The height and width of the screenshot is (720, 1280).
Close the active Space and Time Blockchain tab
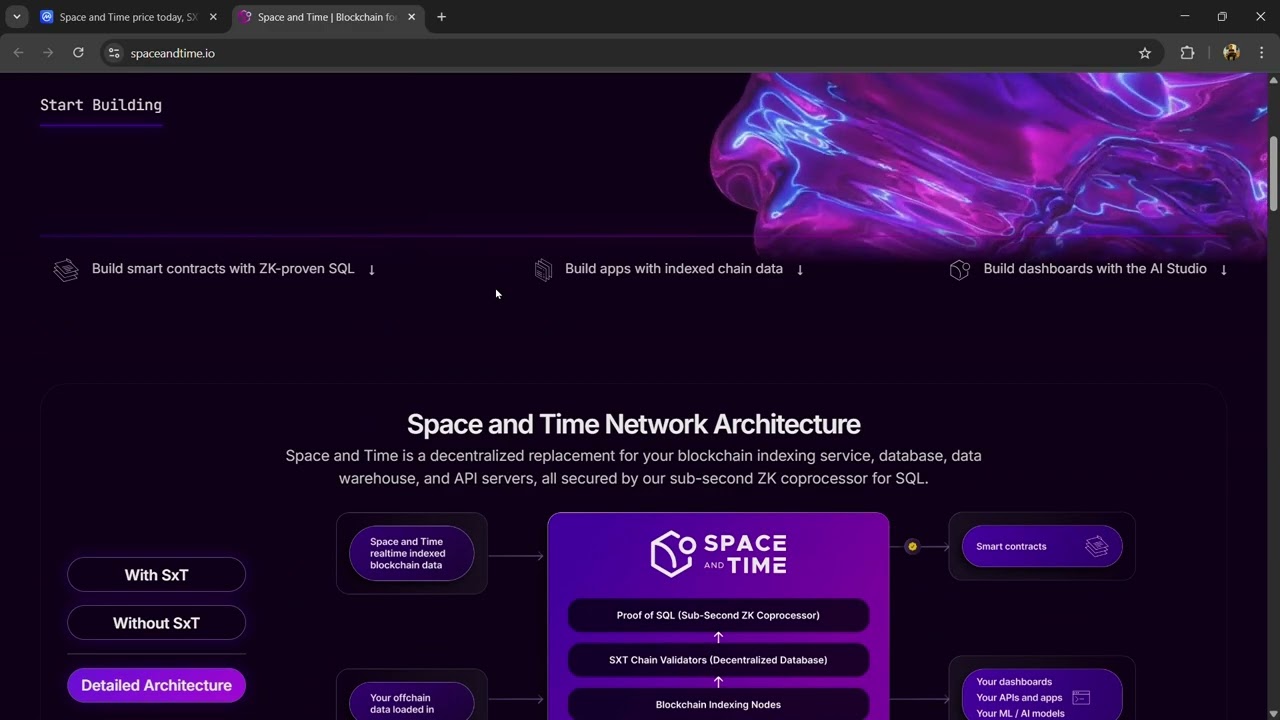[x=411, y=17]
